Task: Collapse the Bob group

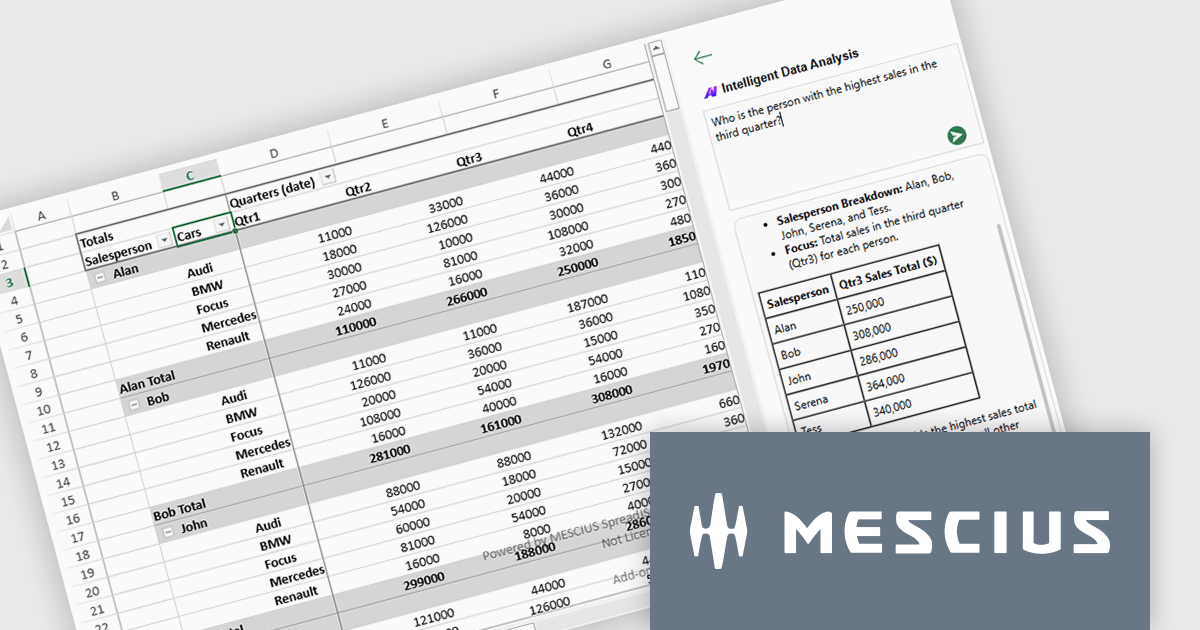Action: tap(135, 404)
